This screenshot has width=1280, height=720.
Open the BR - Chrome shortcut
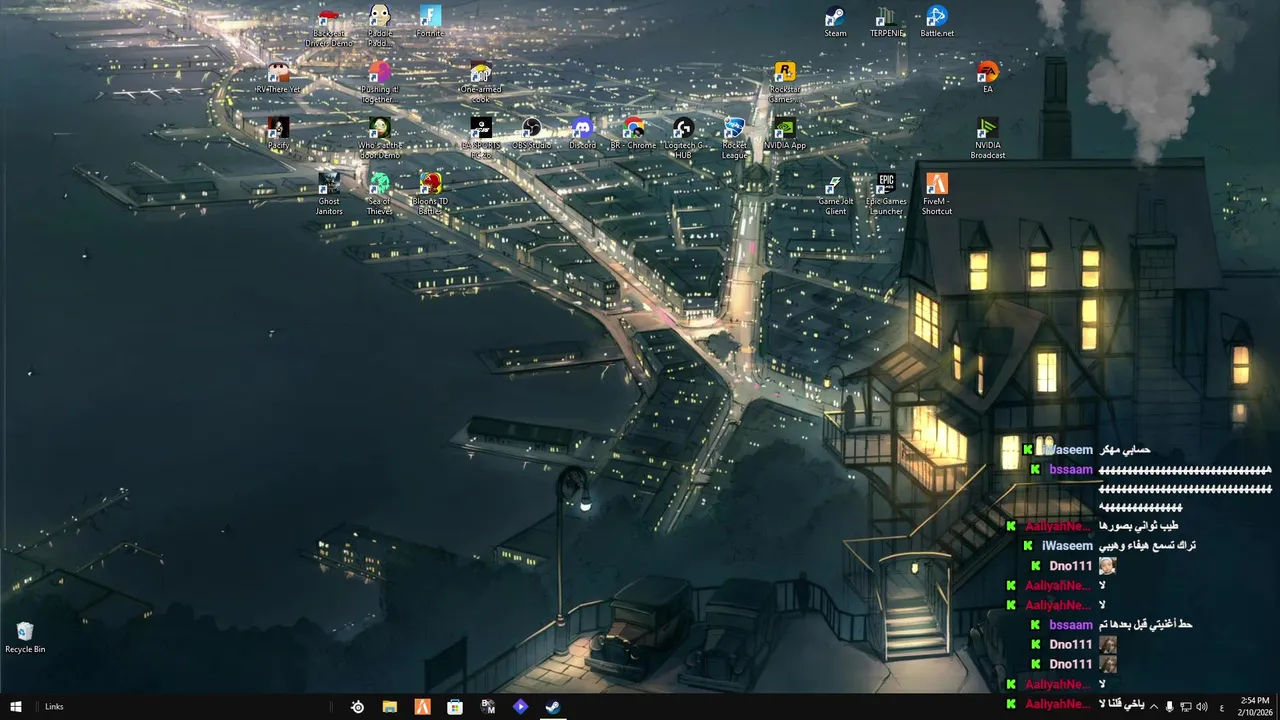[633, 134]
